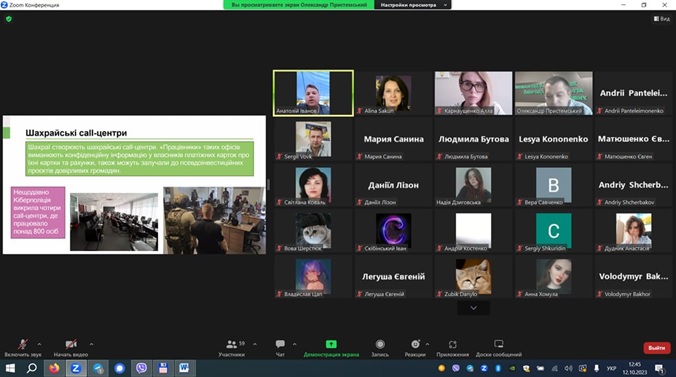Expand audio options arrow beside microphone
This screenshot has height=377, width=676.
[x=39, y=344]
